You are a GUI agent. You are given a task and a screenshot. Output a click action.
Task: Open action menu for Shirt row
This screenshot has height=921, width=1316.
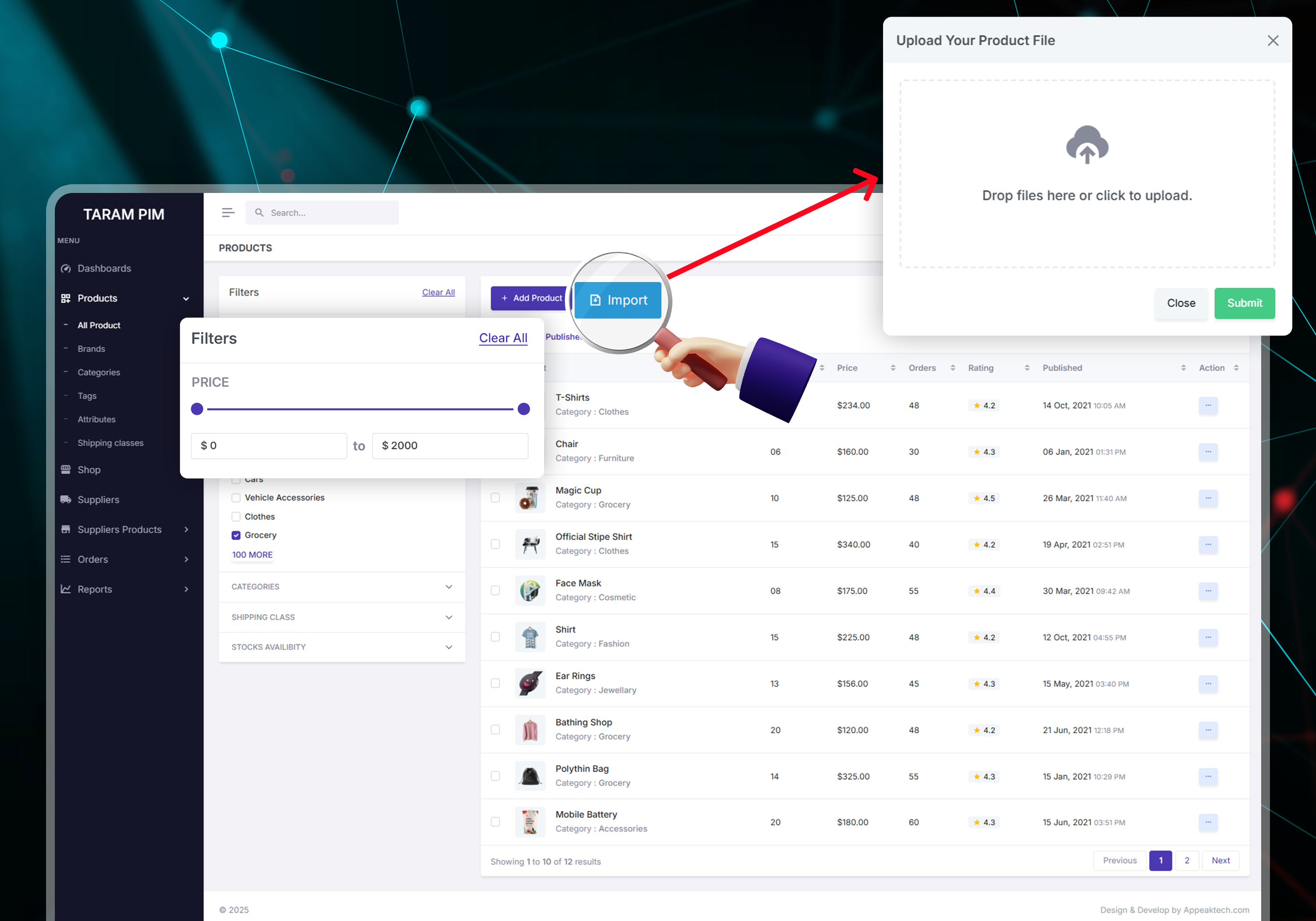point(1208,637)
